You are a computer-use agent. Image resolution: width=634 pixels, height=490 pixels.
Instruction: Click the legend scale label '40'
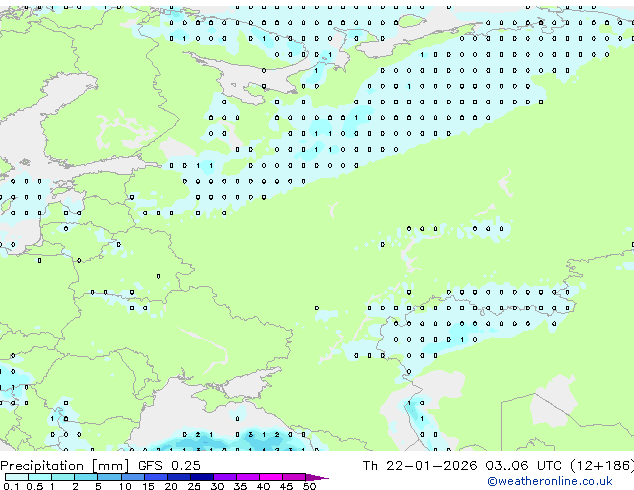pyautogui.click(x=263, y=486)
